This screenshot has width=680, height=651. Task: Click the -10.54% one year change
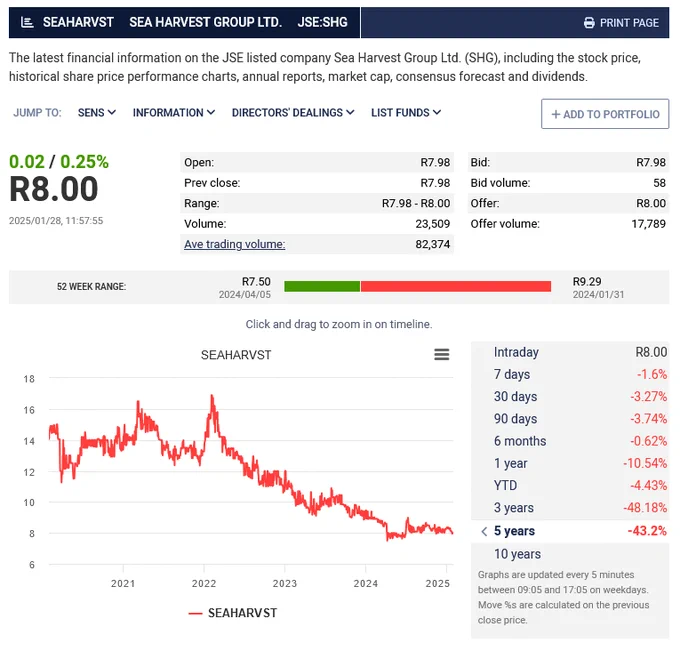pos(645,463)
